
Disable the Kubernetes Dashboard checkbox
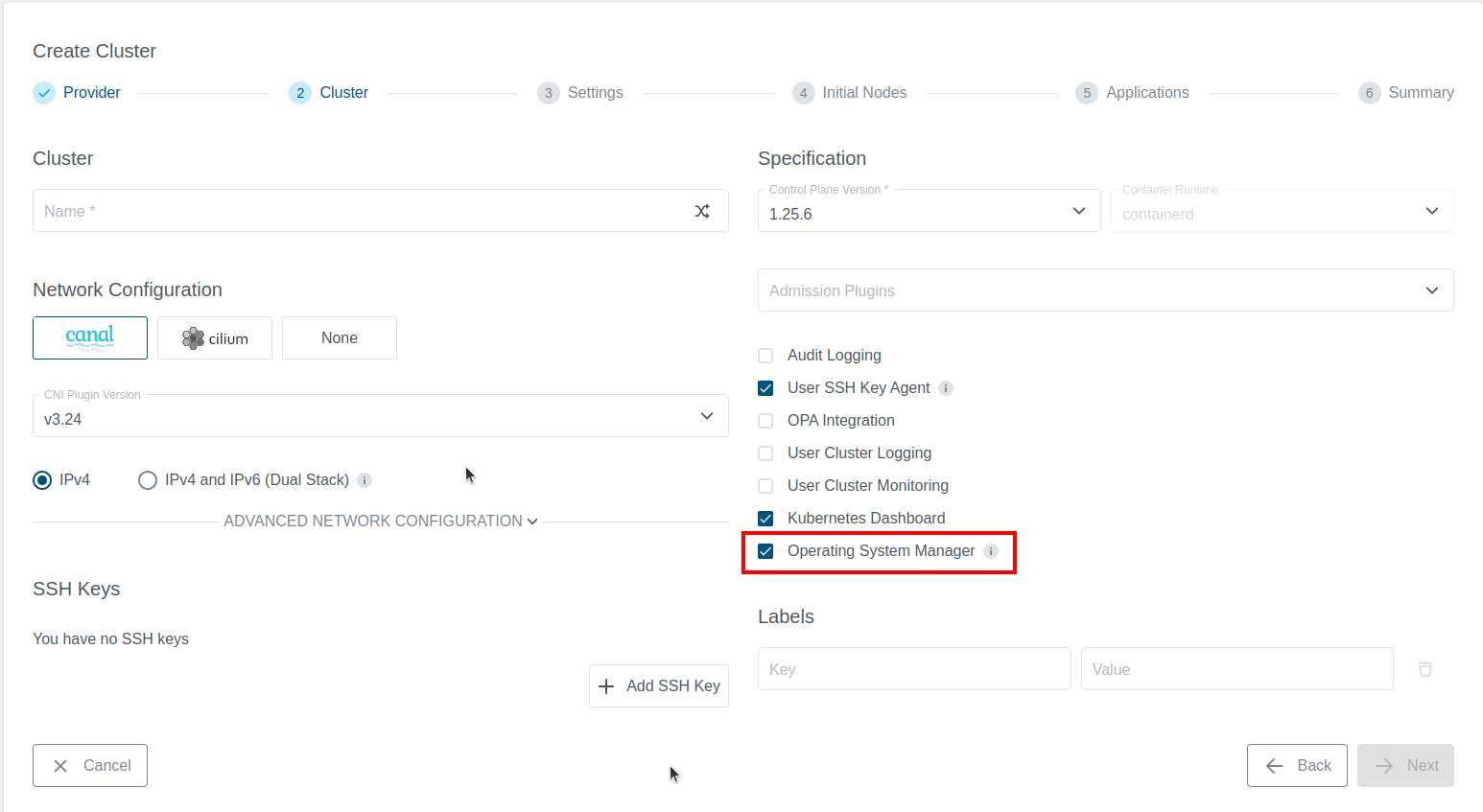pyautogui.click(x=765, y=518)
